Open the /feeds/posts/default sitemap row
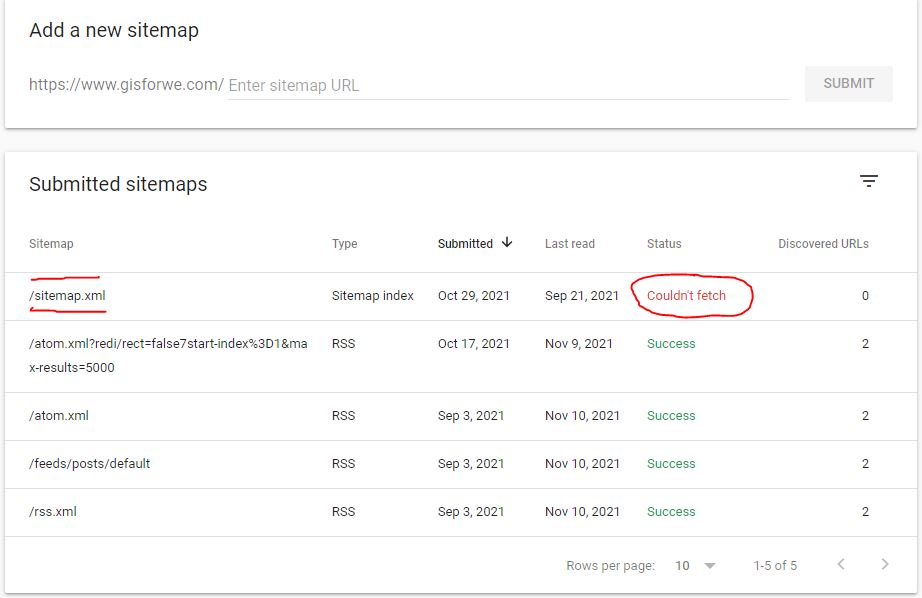The image size is (922, 598). click(460, 464)
